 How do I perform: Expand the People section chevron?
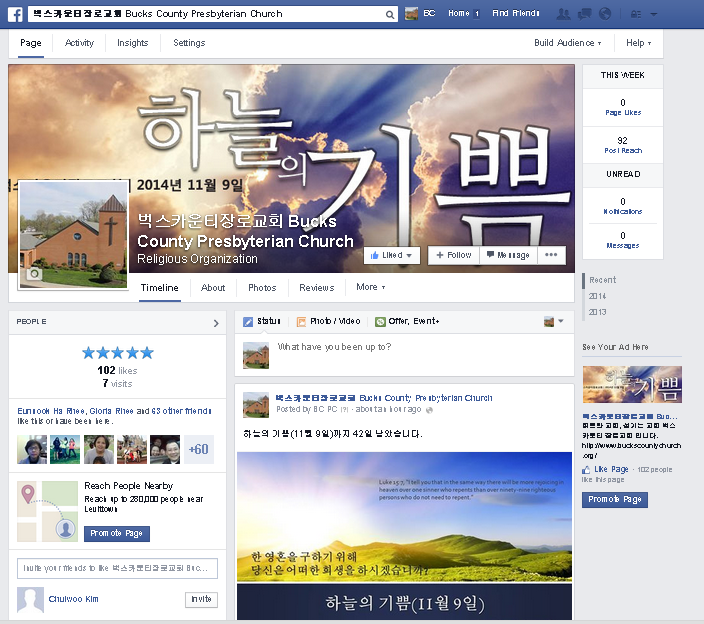click(216, 323)
